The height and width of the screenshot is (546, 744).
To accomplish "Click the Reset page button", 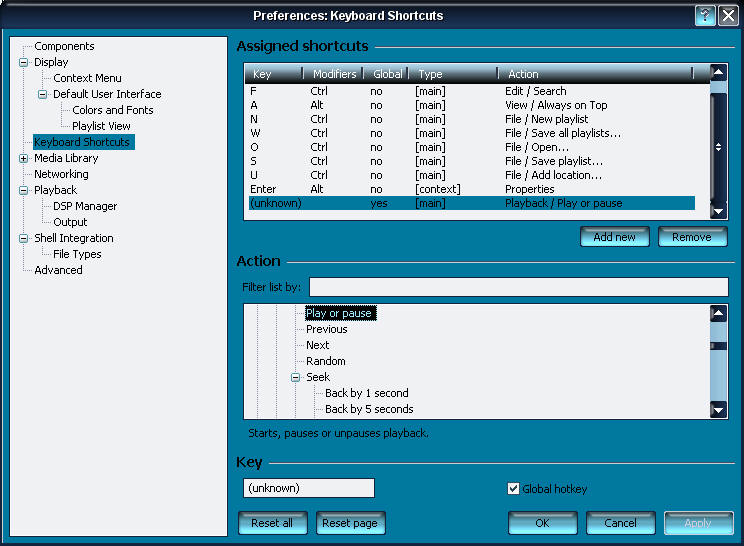I will (x=351, y=523).
